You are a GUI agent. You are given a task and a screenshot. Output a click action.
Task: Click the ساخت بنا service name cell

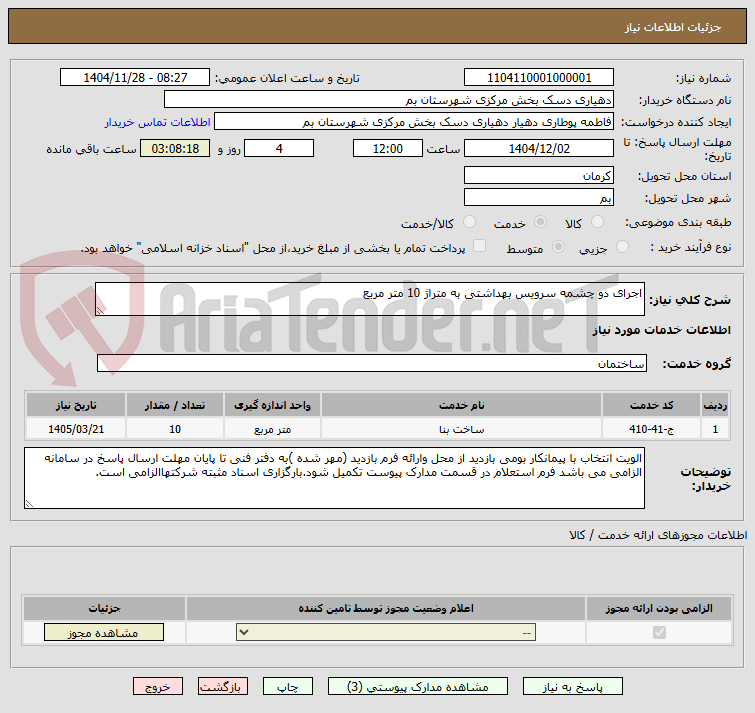tap(461, 429)
